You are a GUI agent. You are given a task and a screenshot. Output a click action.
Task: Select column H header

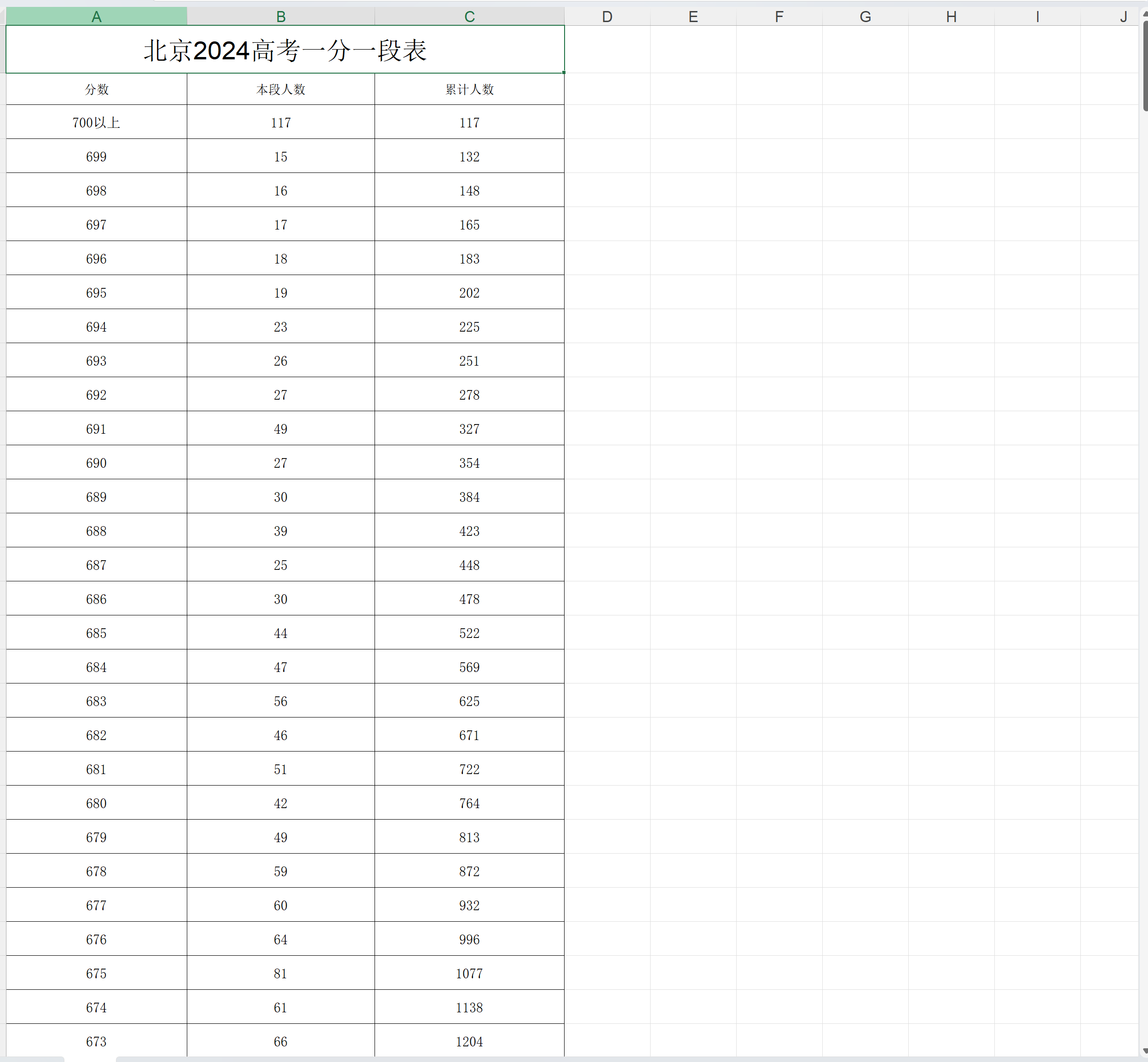pyautogui.click(x=951, y=17)
